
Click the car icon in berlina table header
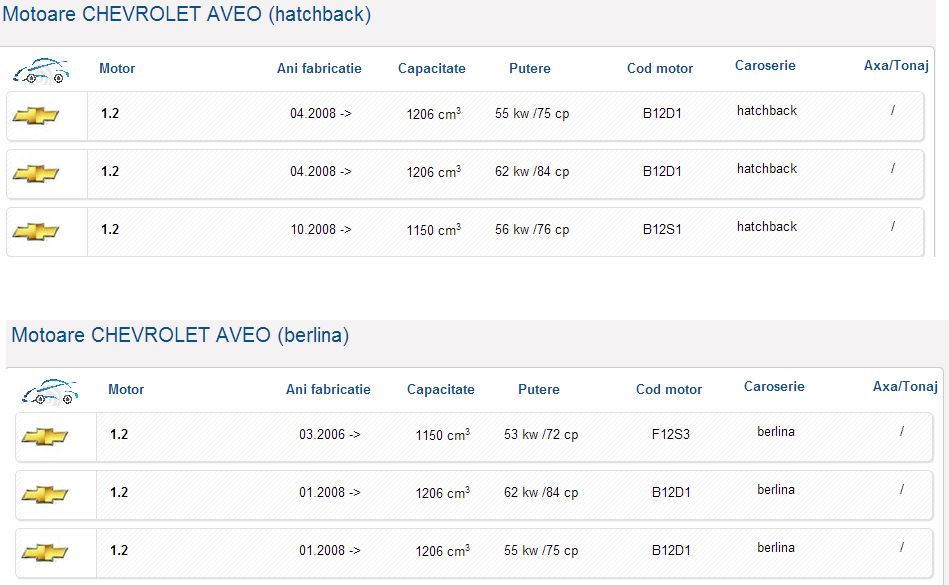coord(49,391)
